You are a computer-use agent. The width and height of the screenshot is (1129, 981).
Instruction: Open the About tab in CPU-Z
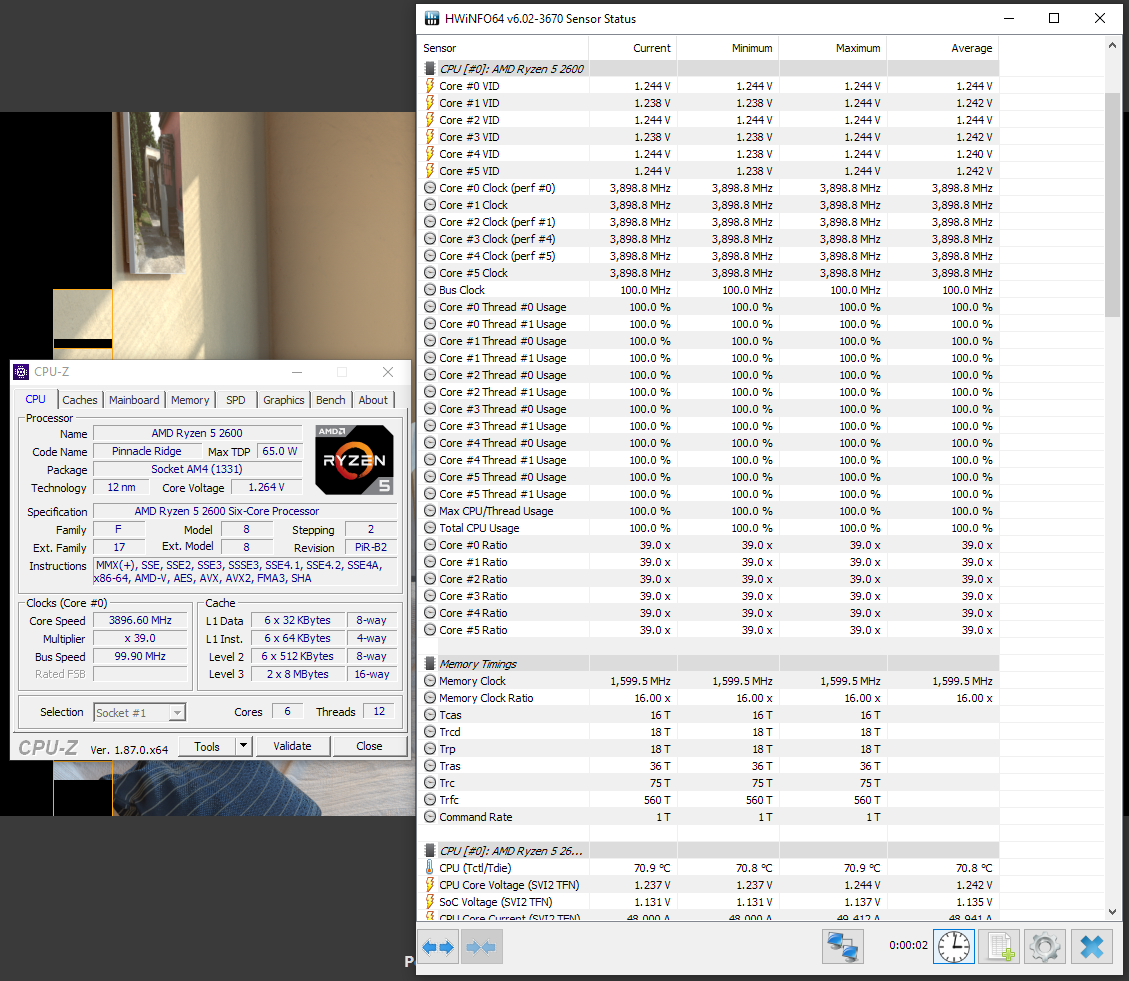pyautogui.click(x=373, y=400)
